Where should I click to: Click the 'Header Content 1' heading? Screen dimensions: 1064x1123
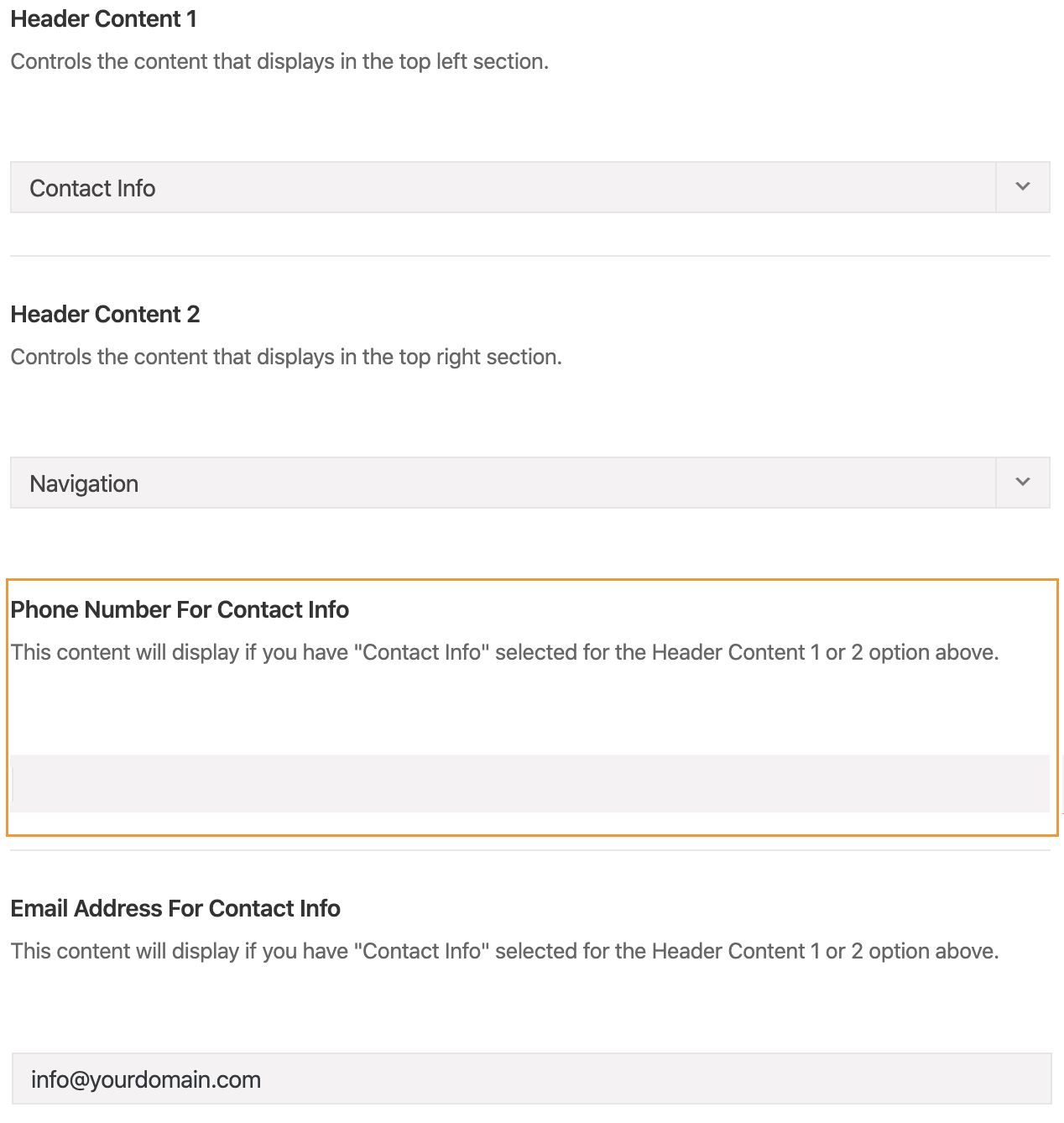coord(104,18)
